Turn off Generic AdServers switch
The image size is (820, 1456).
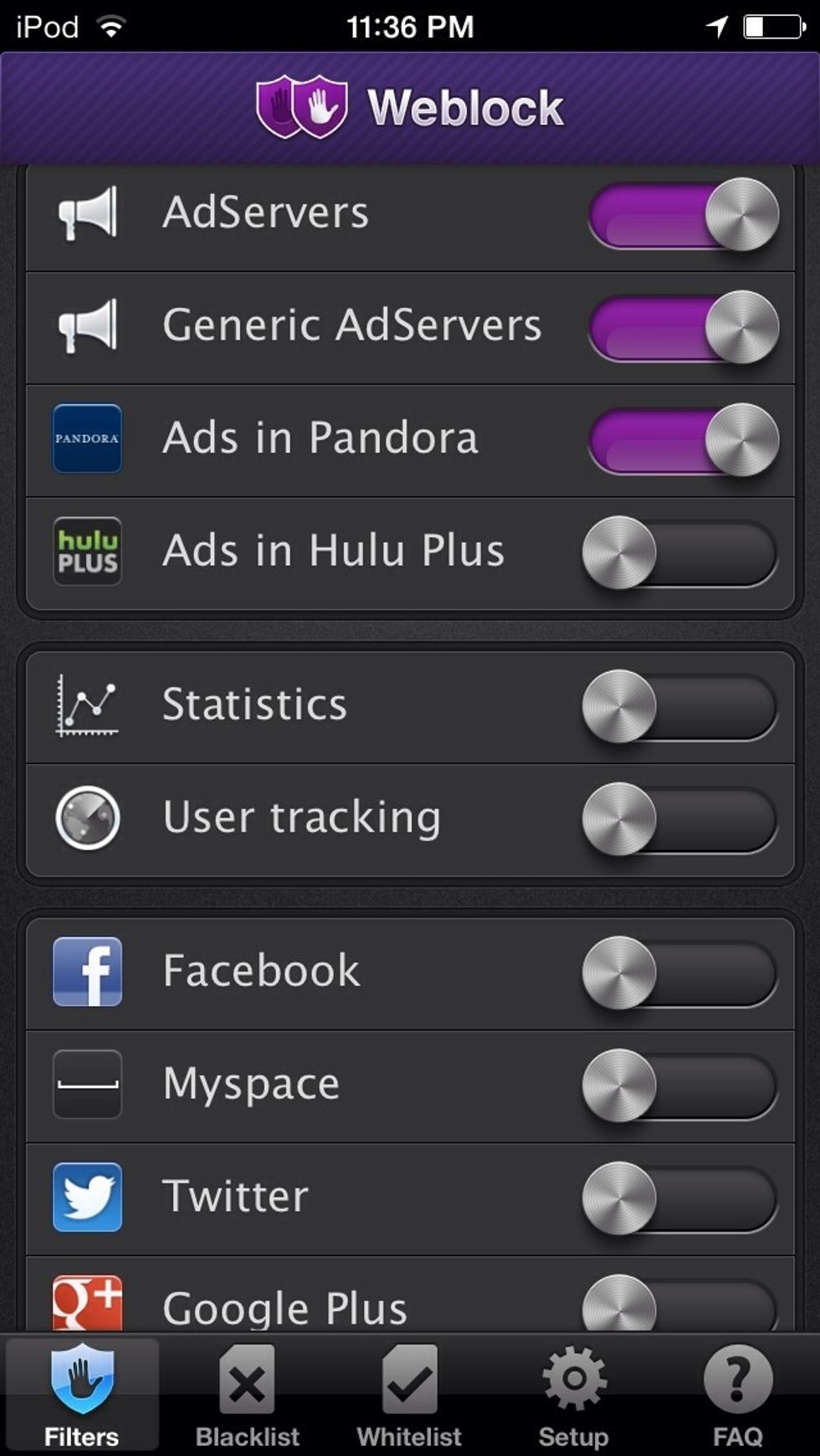(683, 327)
